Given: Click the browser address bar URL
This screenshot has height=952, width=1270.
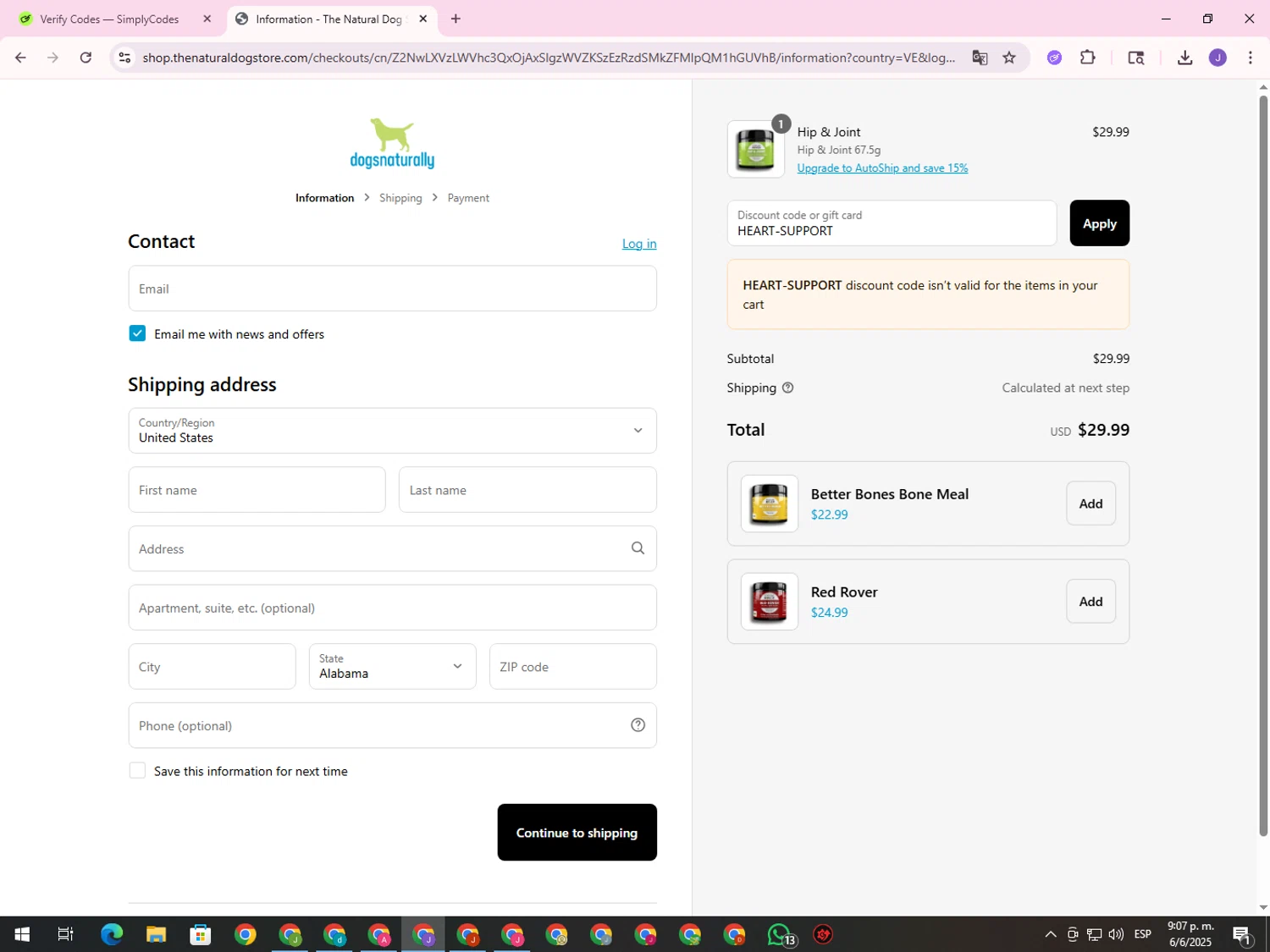Looking at the screenshot, I should pyautogui.click(x=549, y=58).
